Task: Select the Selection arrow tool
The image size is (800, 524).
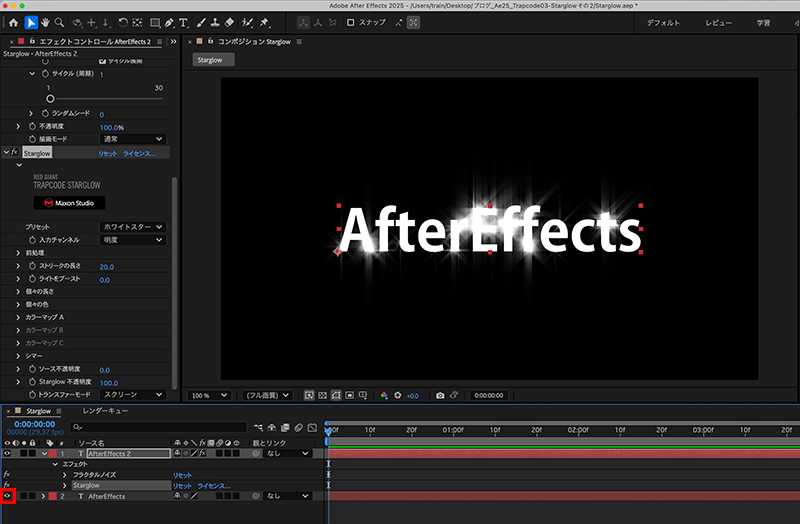Action: click(x=31, y=22)
